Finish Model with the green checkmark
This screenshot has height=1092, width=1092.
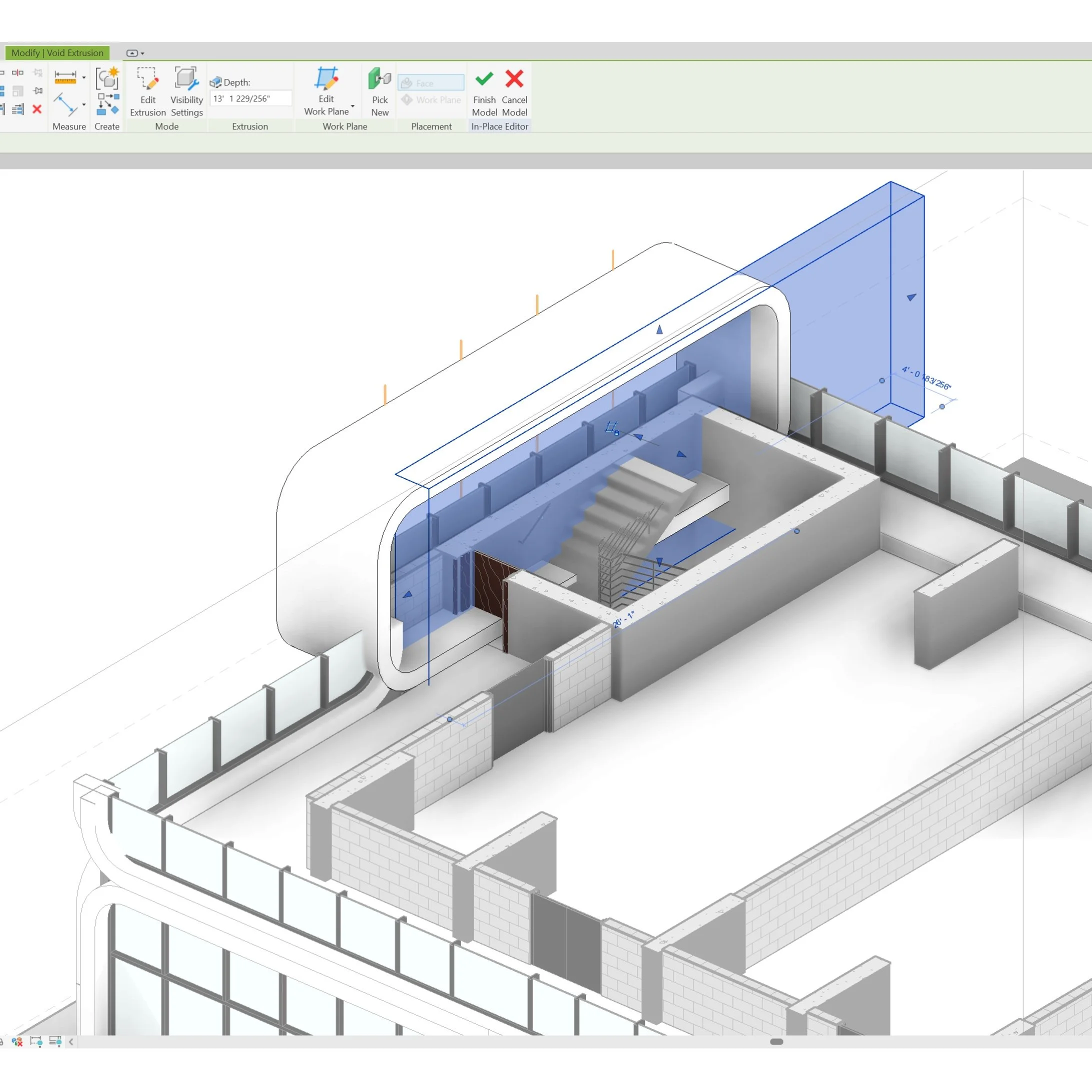click(x=484, y=79)
